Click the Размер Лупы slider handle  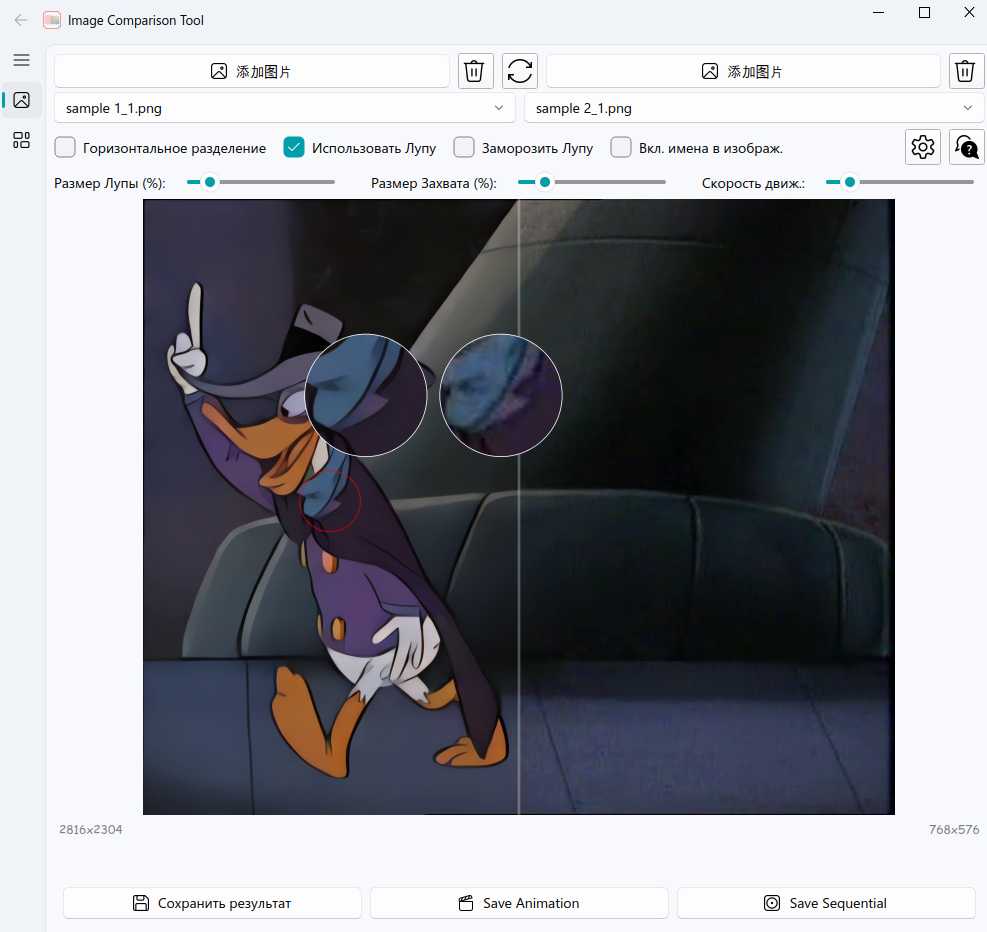[210, 182]
